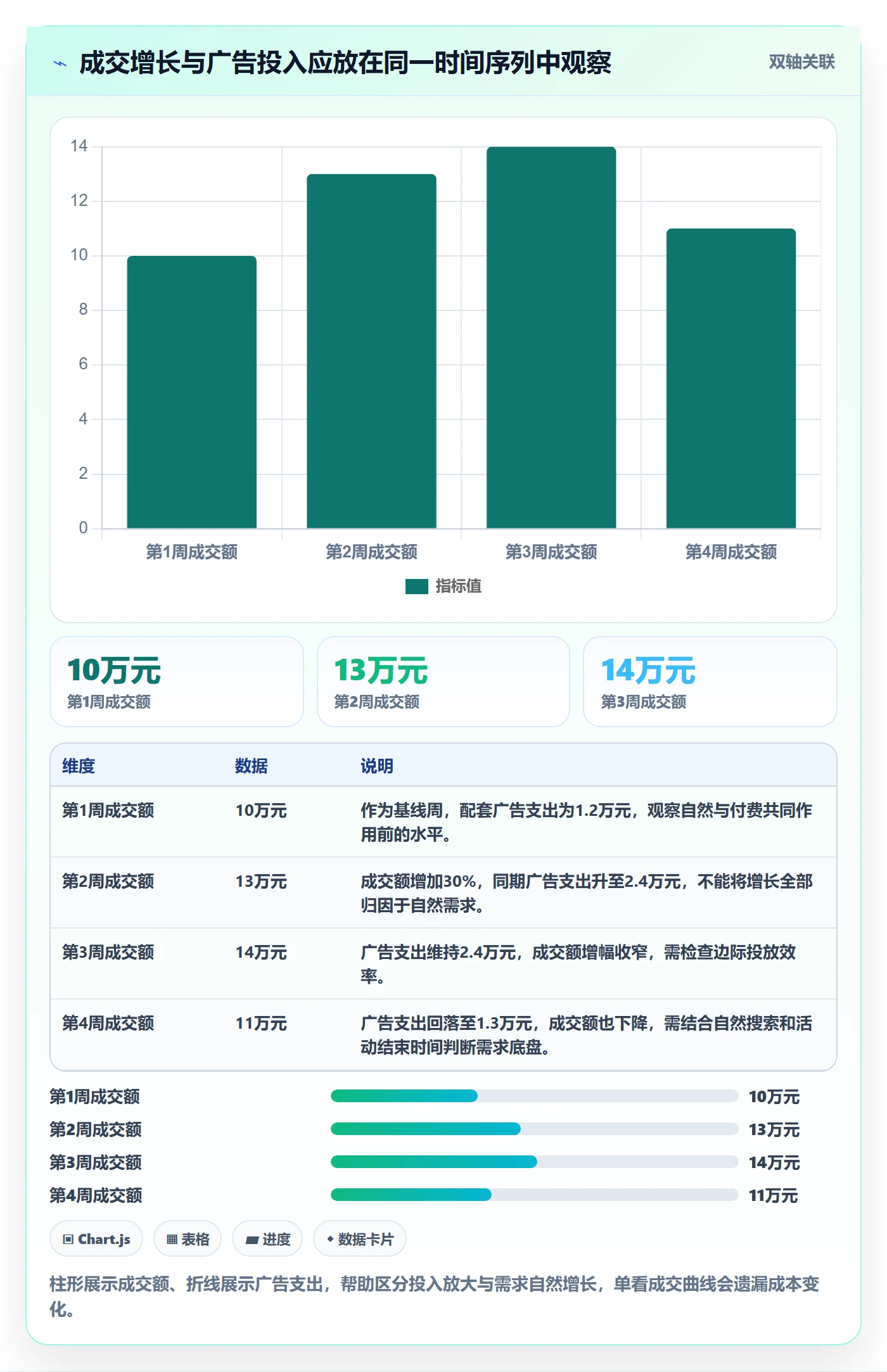
Task: Click the grid icon in 表格 chip
Action: pos(172,1239)
